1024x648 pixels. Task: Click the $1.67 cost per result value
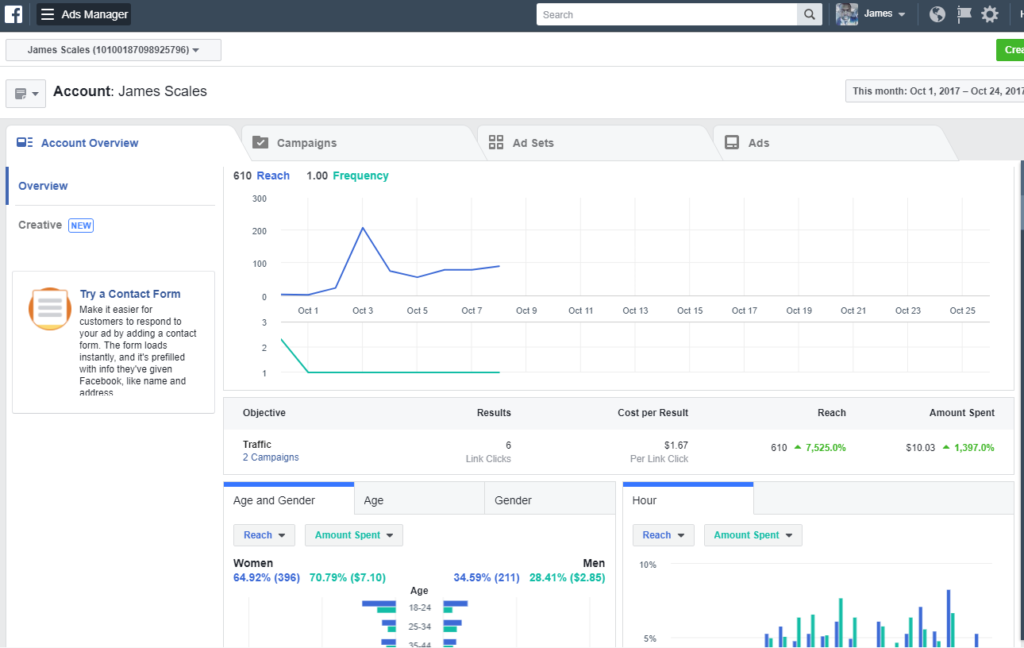[676, 446]
